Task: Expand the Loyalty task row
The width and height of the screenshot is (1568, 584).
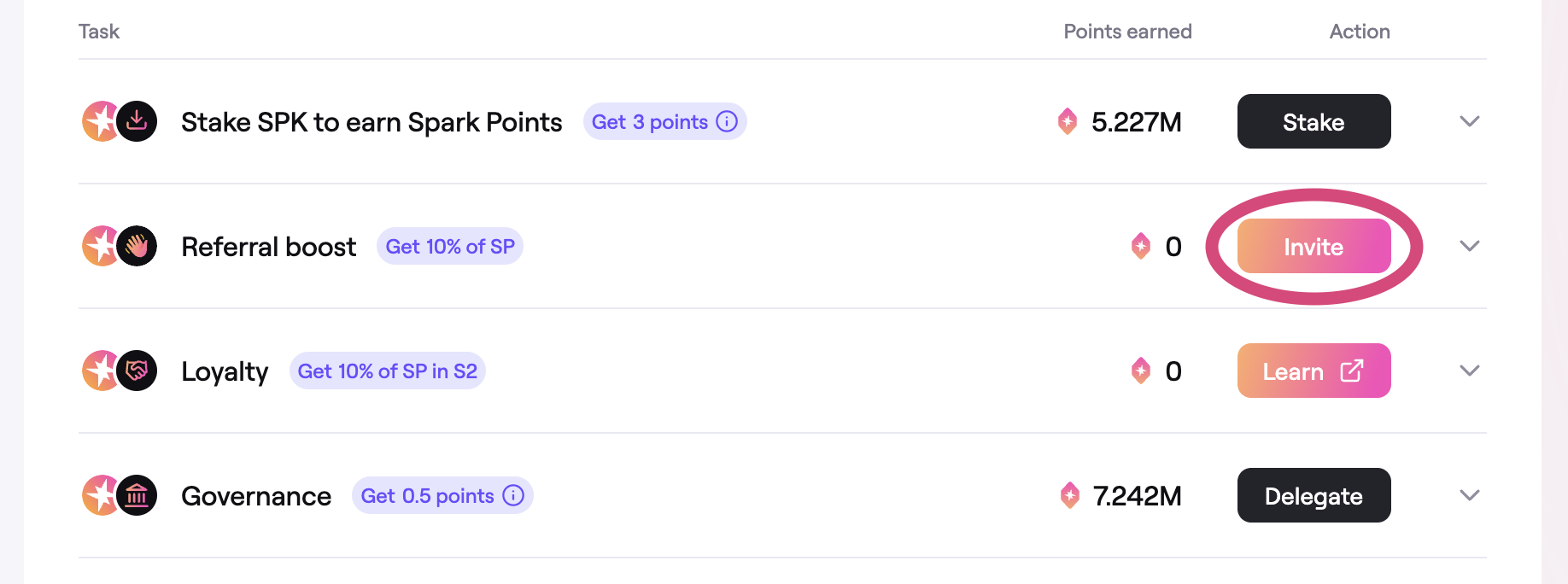Action: click(1469, 371)
